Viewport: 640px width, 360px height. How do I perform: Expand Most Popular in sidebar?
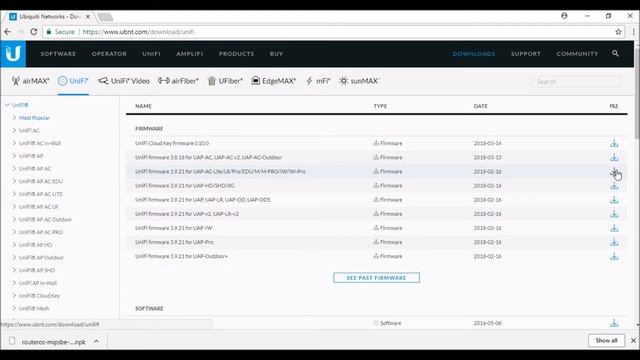14,118
